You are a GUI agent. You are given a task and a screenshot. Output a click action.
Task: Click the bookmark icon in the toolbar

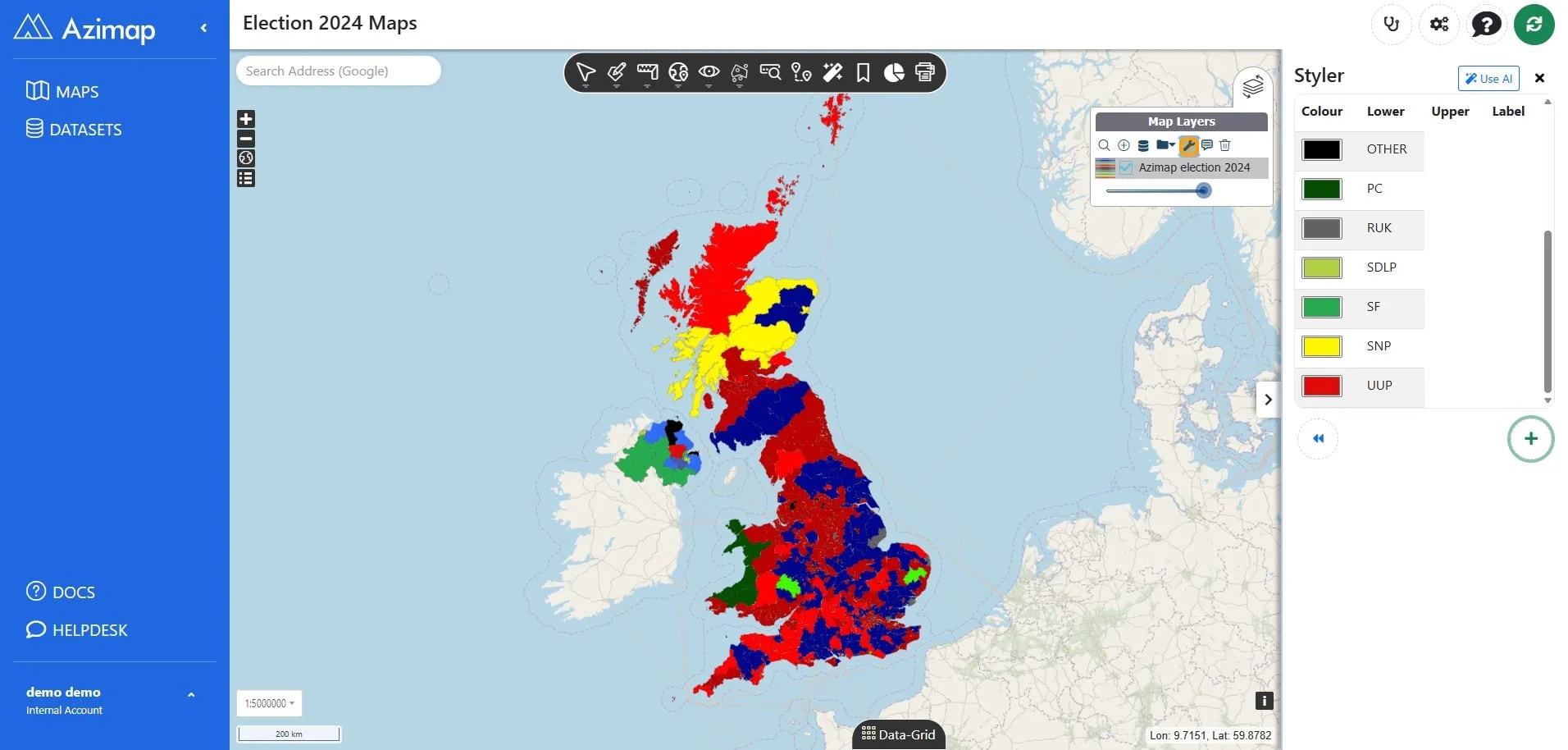(863, 73)
